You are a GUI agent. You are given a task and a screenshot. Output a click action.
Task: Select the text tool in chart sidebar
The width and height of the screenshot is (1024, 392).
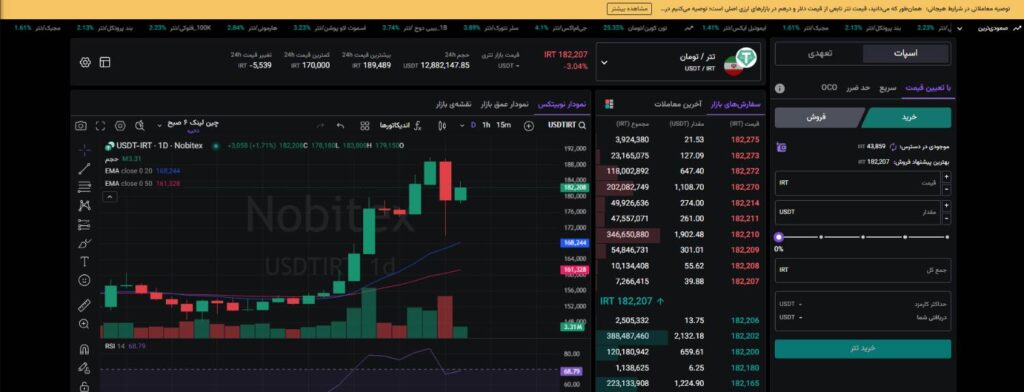[x=84, y=261]
